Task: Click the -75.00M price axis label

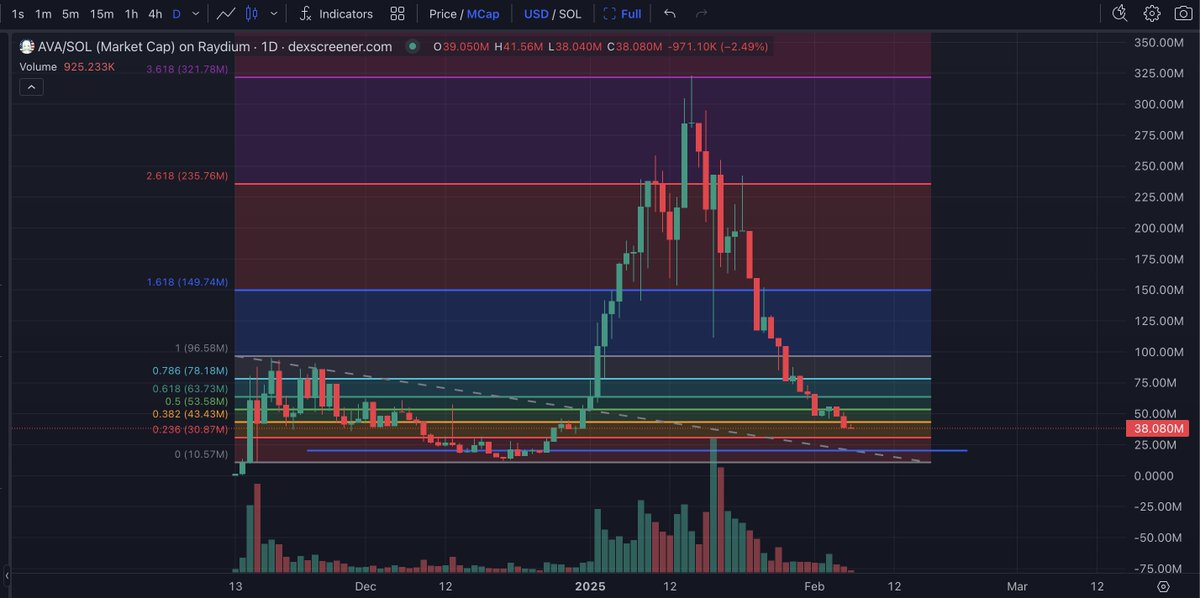Action: [x=1160, y=568]
